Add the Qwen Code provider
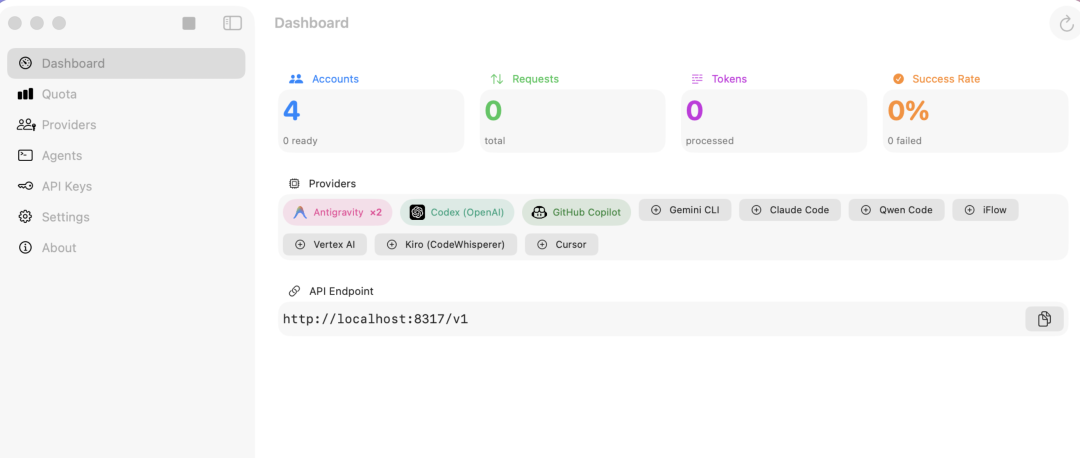 [x=897, y=210]
